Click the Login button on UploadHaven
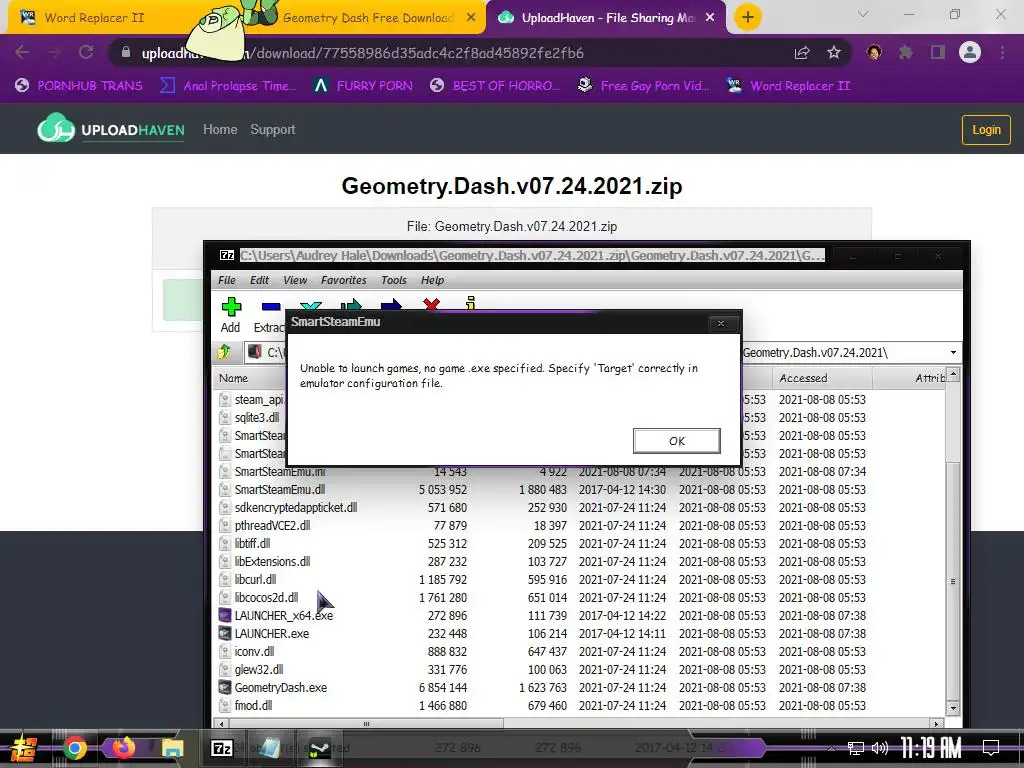Screen dimensions: 1024x768 [x=986, y=129]
